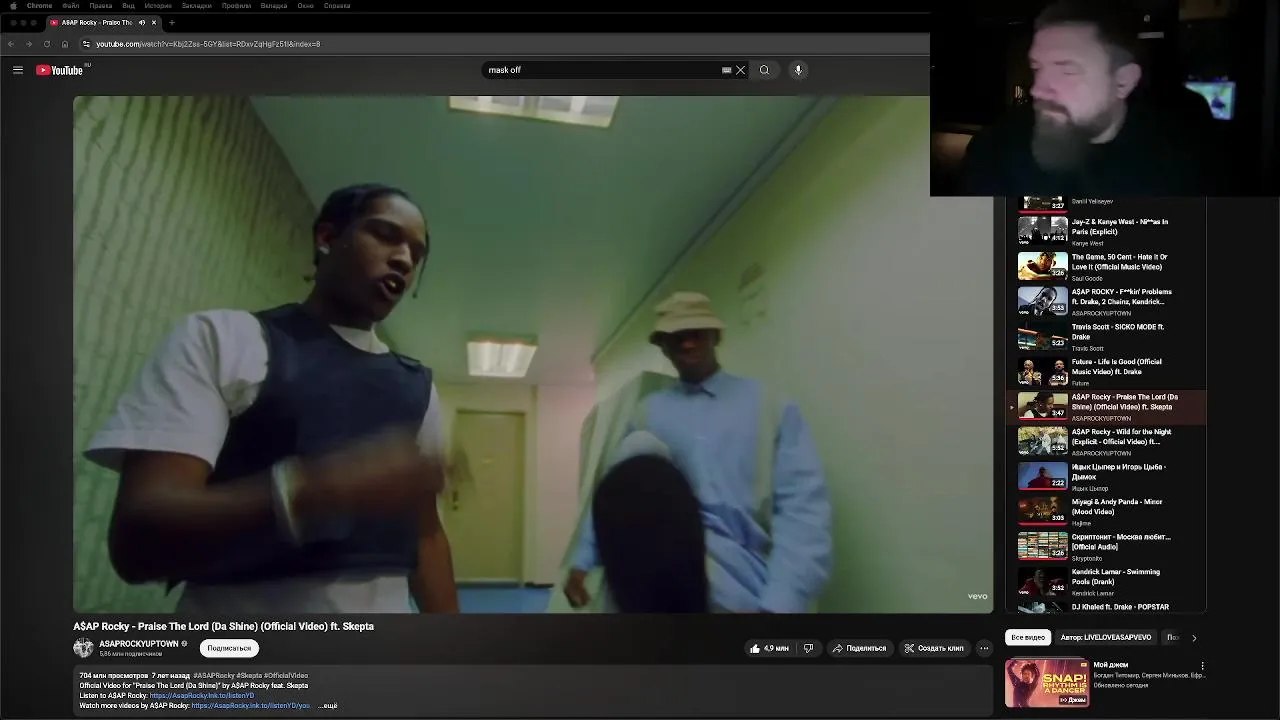Go back with browser back arrow
The image size is (1280, 720).
pos(11,44)
